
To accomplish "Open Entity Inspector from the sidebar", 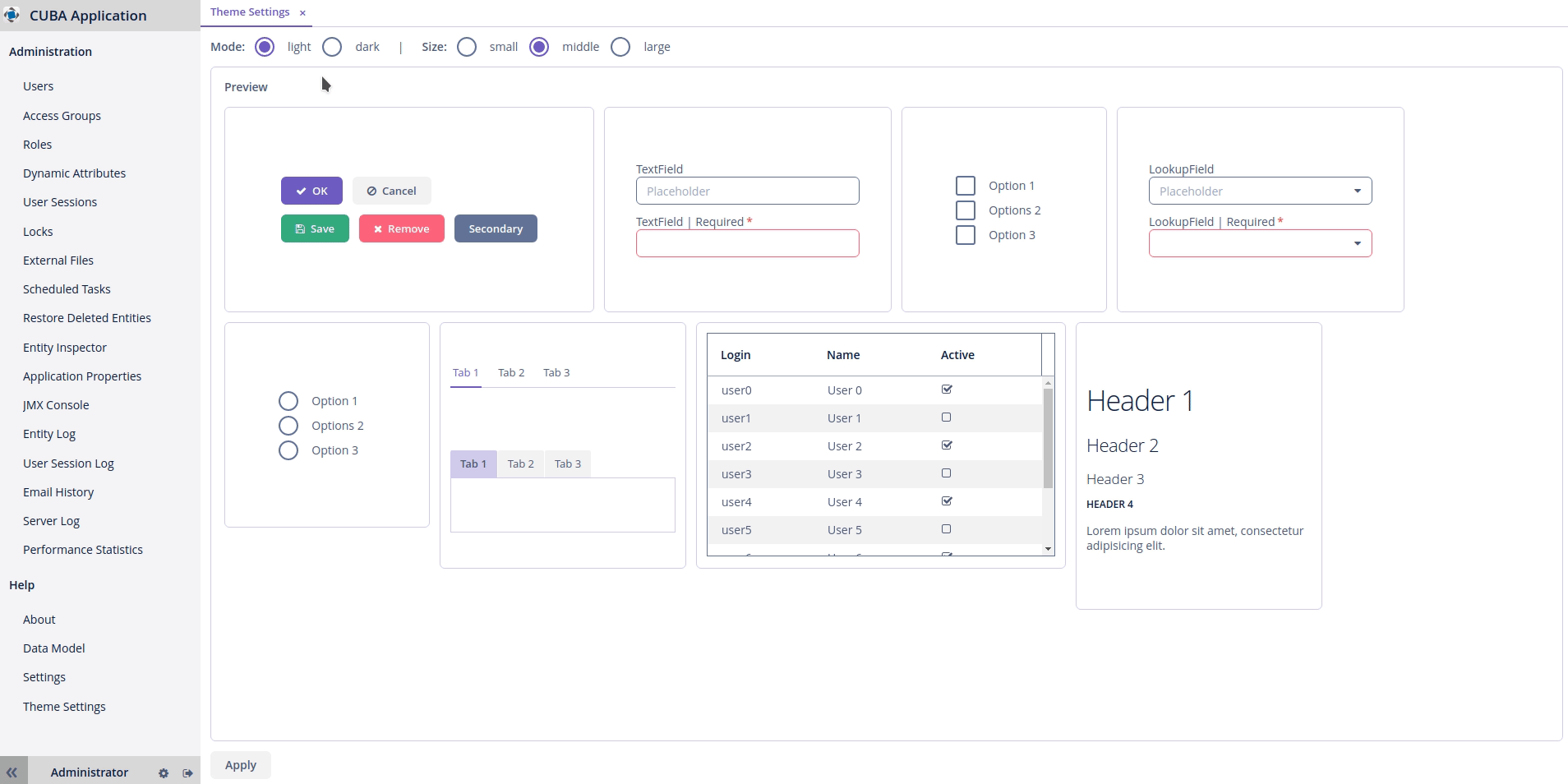I will pyautogui.click(x=65, y=348).
